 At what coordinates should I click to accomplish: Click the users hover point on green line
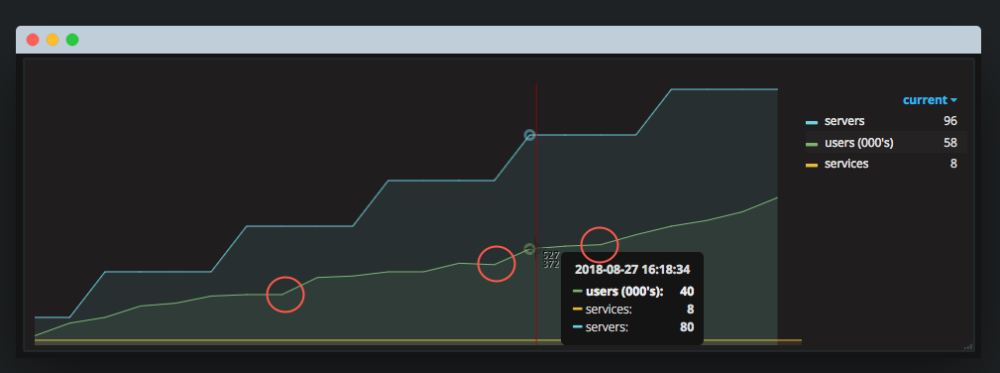[x=529, y=249]
